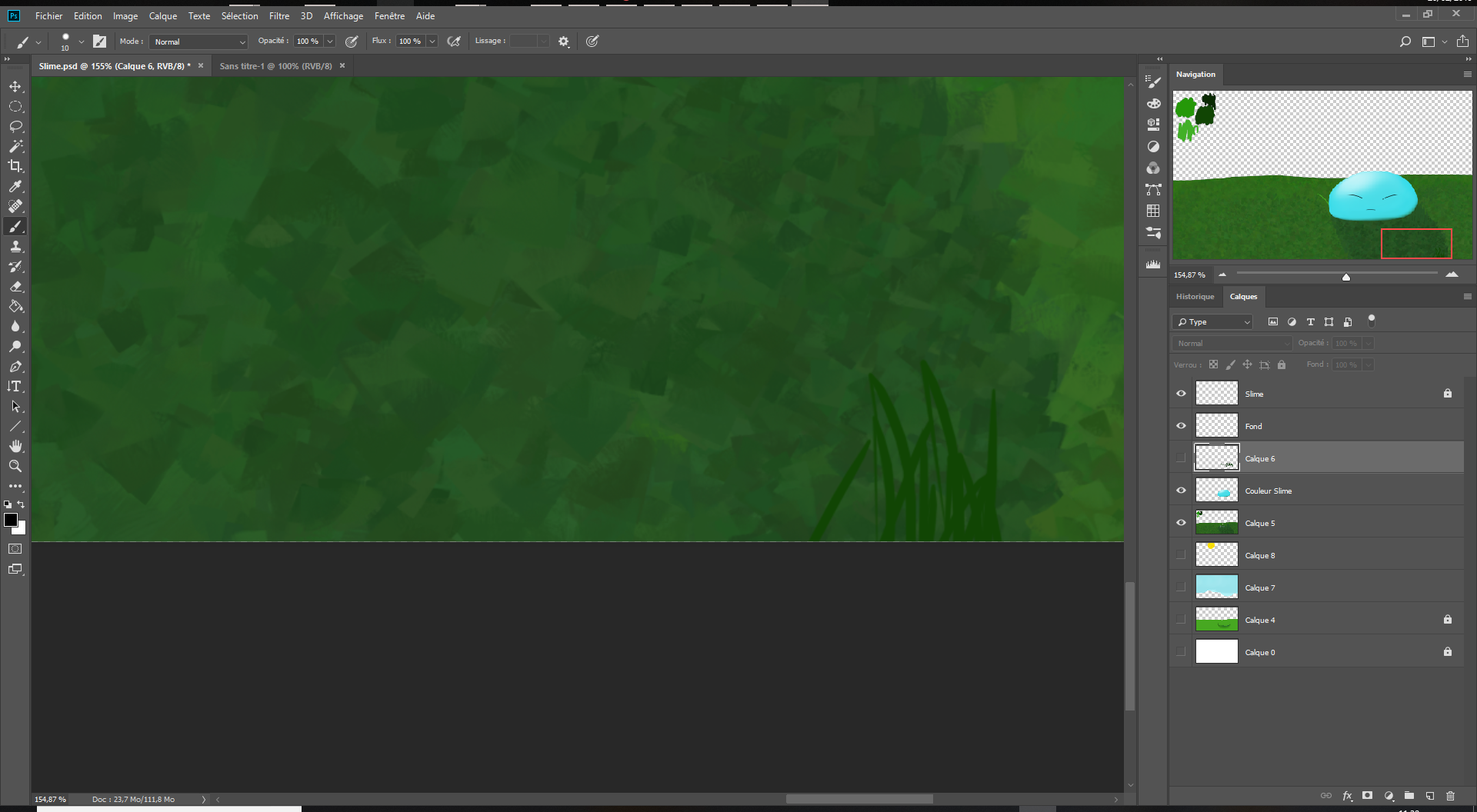
Task: Switch to the Historique tab
Action: click(1195, 296)
